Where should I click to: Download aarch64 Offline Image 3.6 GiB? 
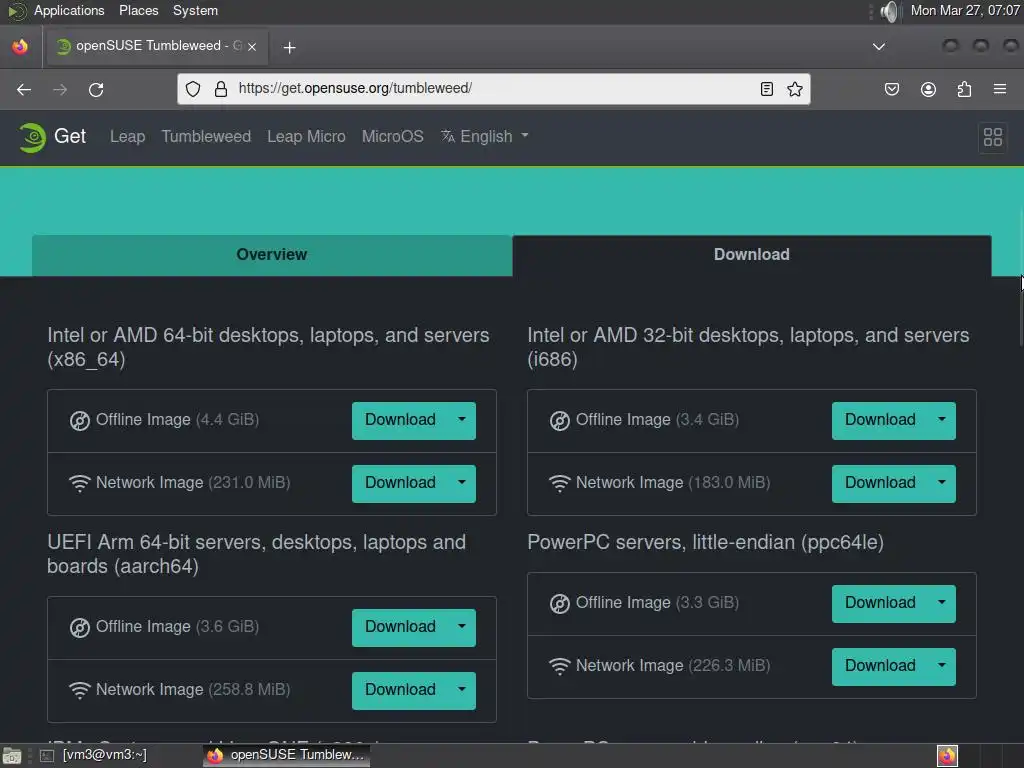400,627
